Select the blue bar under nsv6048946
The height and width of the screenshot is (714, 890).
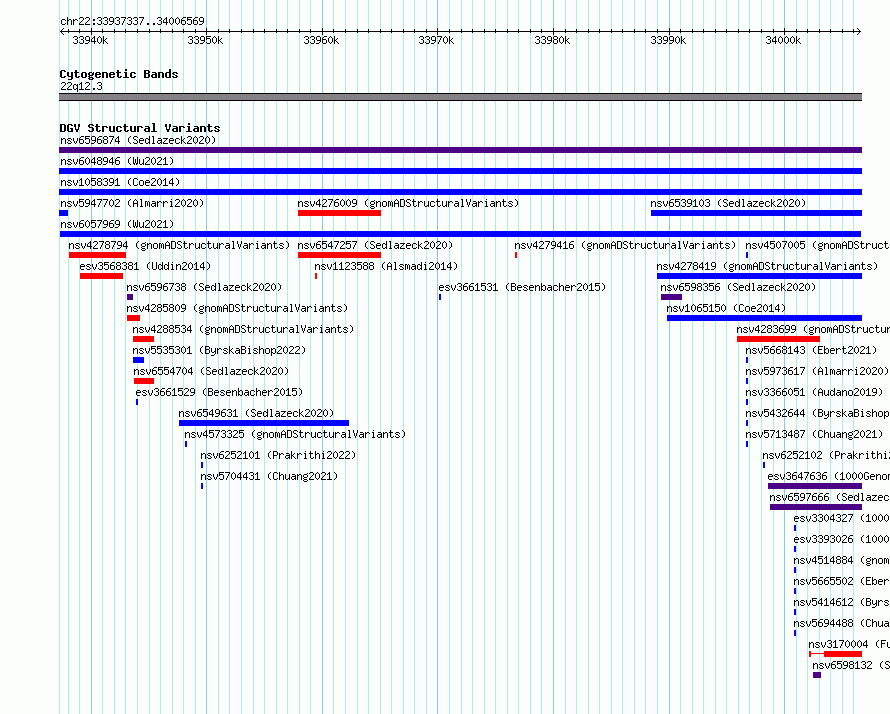[460, 171]
